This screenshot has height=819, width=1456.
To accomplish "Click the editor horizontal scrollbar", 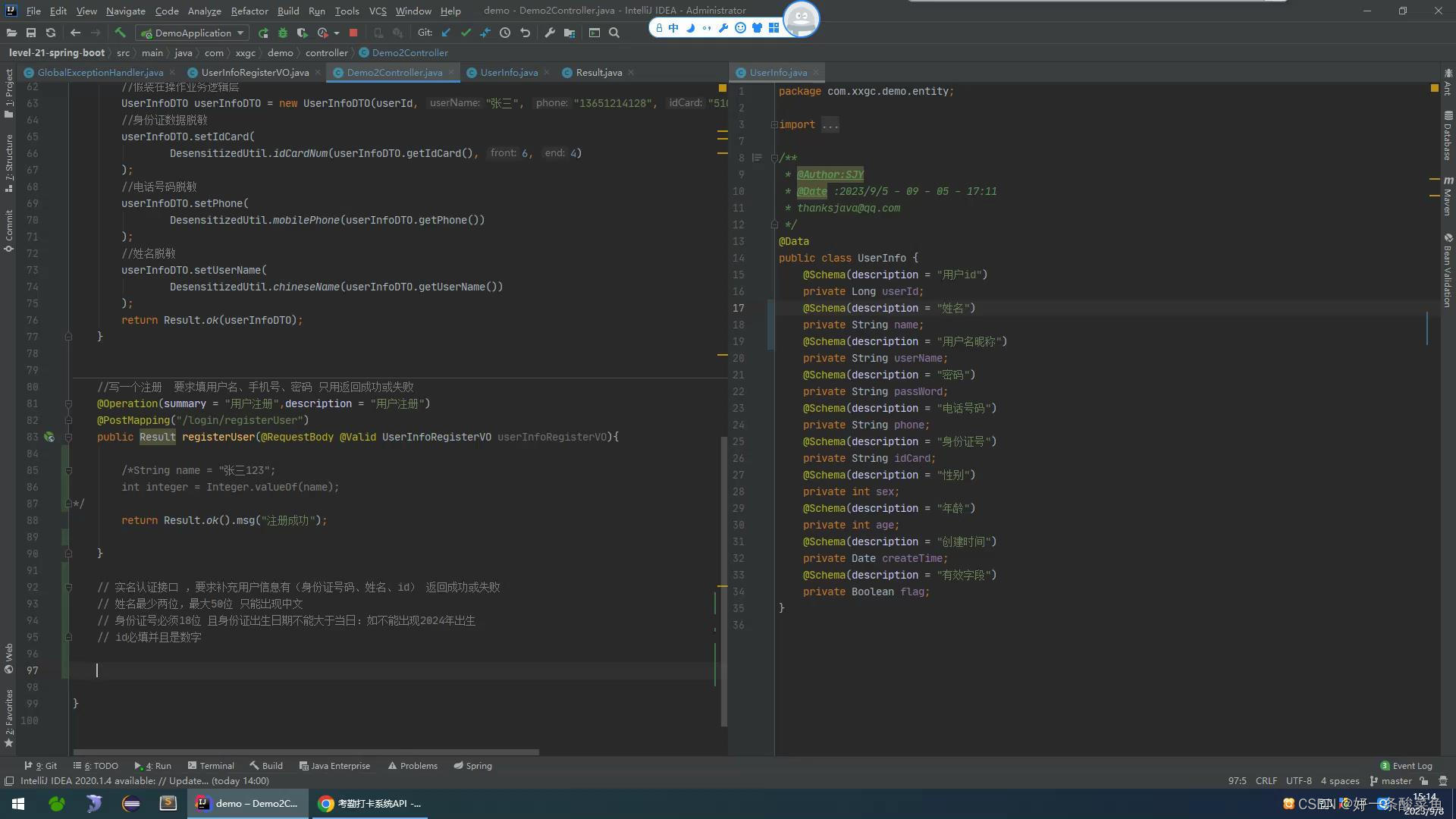I will (x=303, y=752).
